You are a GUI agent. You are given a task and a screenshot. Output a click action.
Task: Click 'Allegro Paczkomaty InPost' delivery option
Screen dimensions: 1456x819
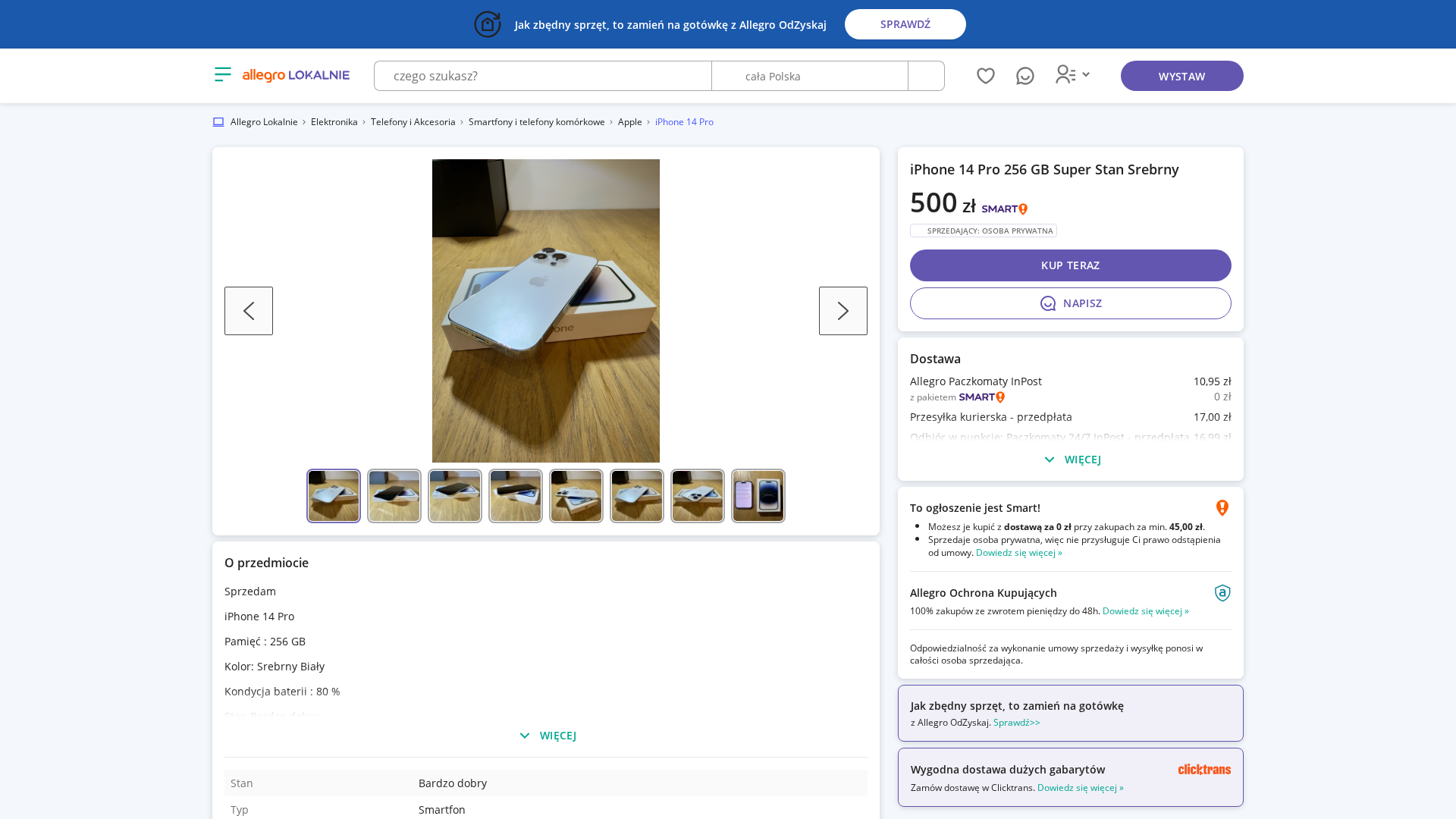tap(976, 381)
